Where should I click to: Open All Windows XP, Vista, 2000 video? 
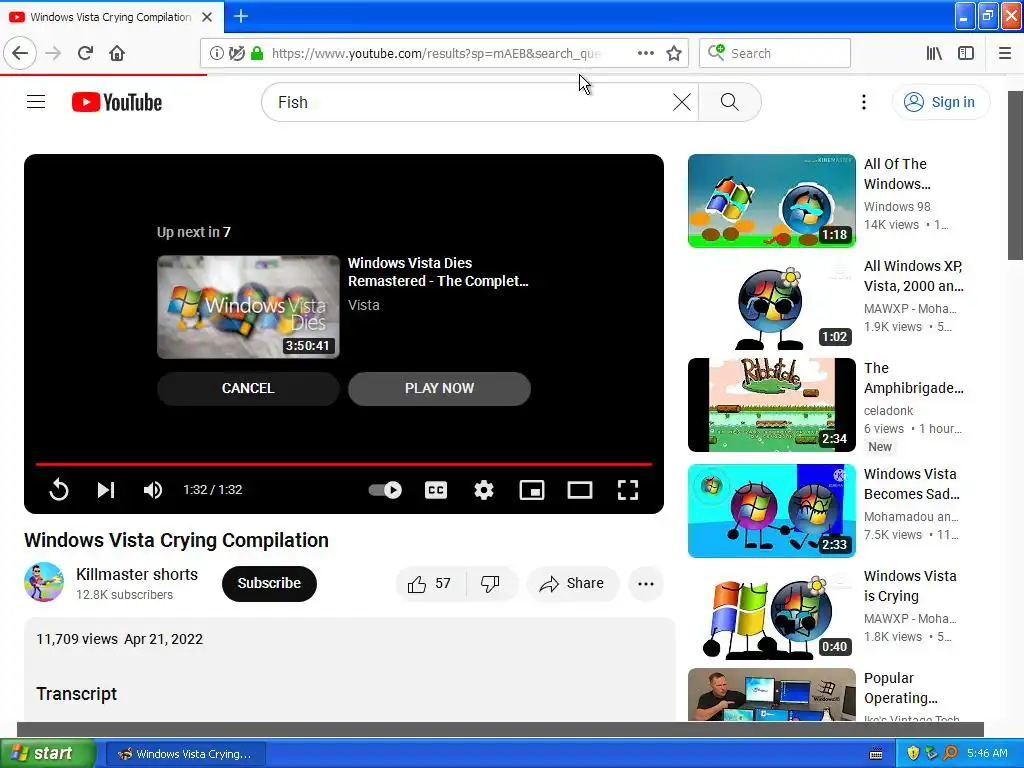click(771, 303)
